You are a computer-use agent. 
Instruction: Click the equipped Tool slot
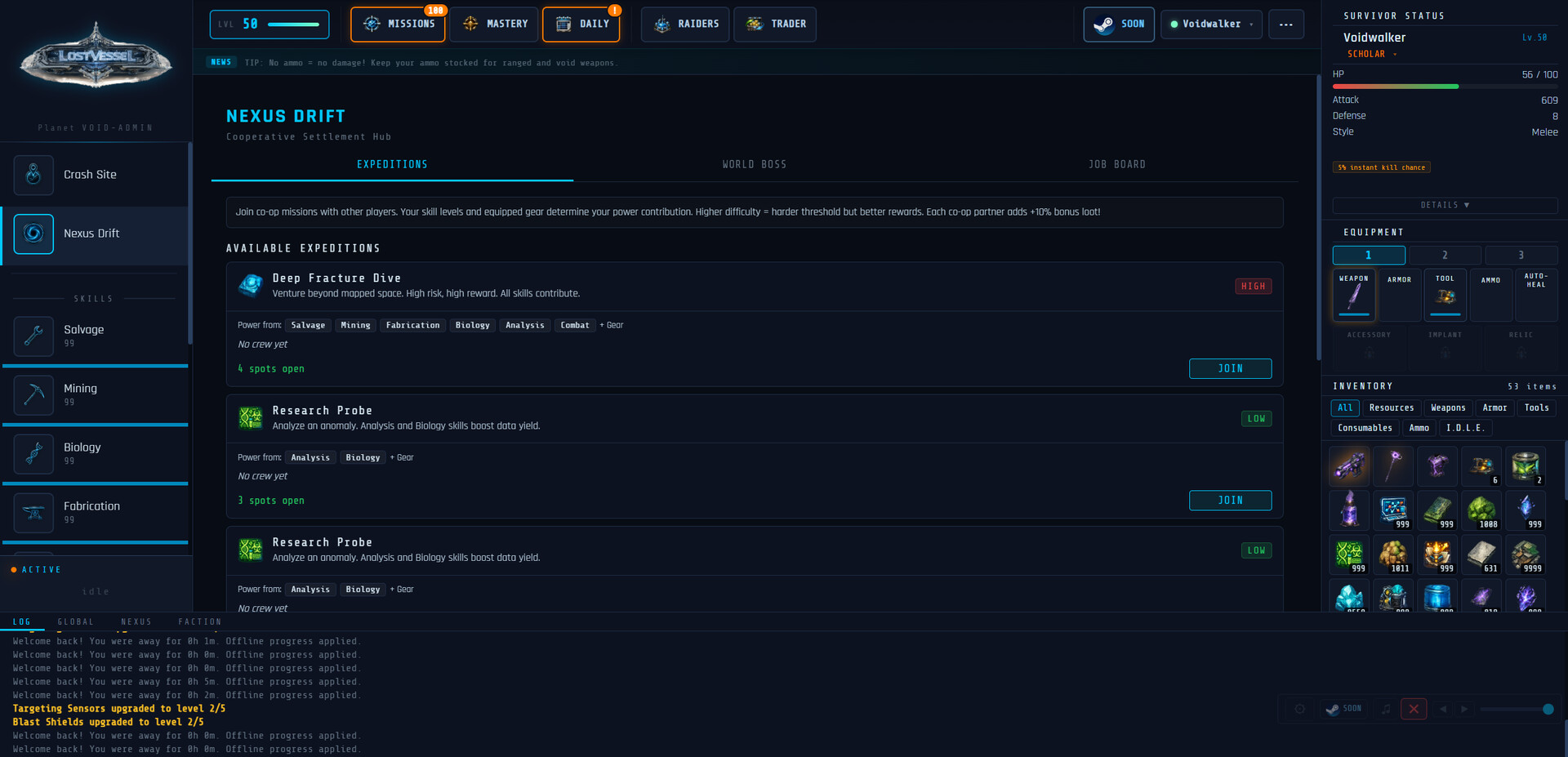click(1445, 295)
